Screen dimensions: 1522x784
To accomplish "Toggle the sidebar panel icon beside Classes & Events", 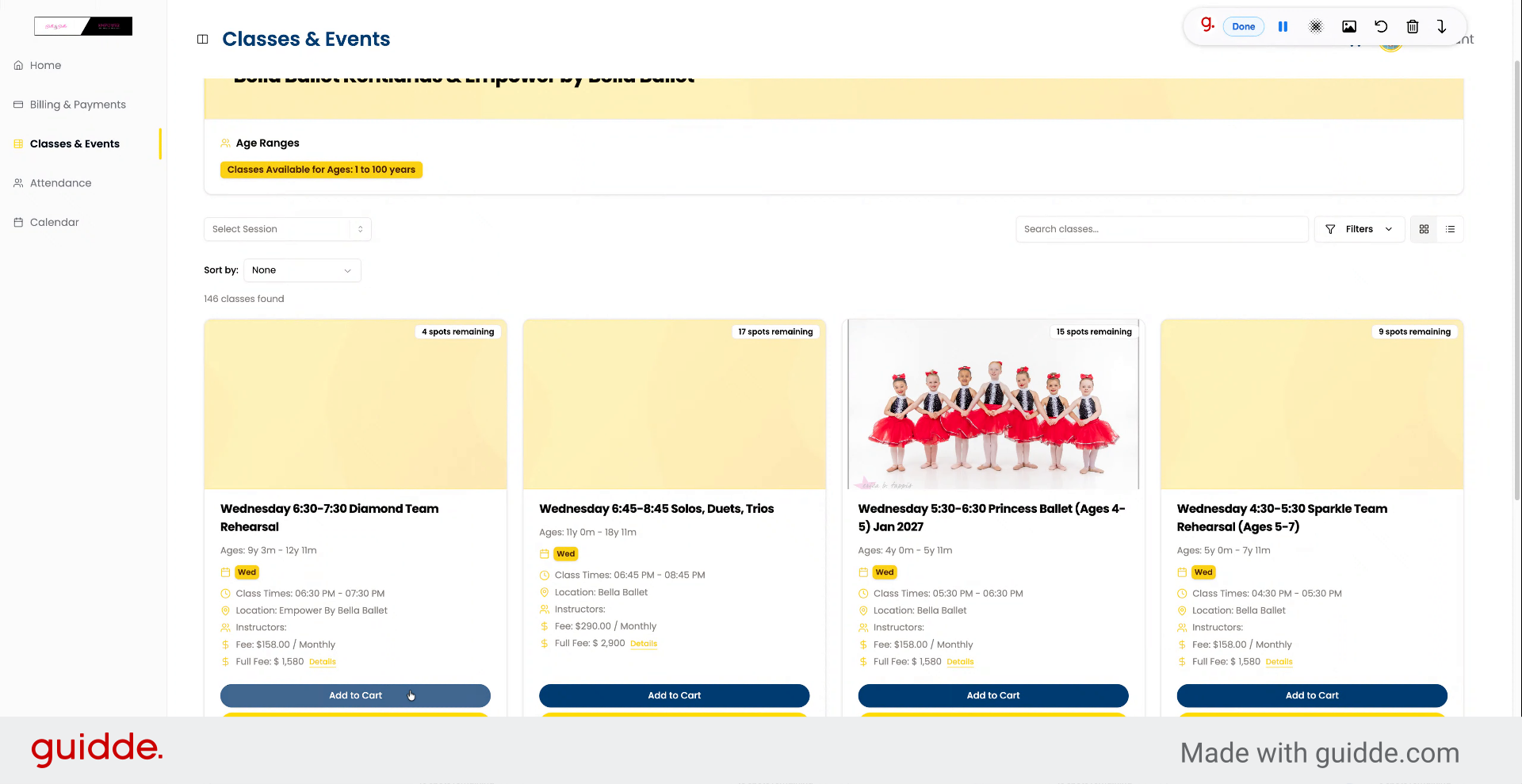I will (x=203, y=39).
